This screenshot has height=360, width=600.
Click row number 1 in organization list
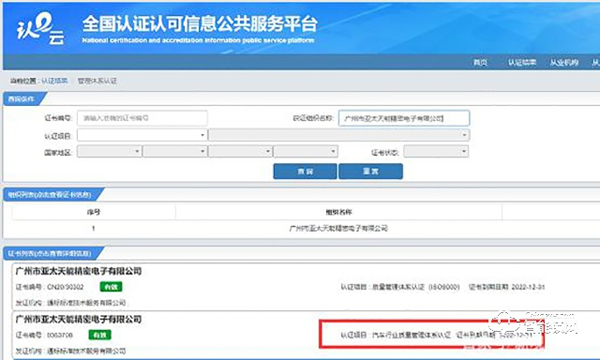pos(93,228)
